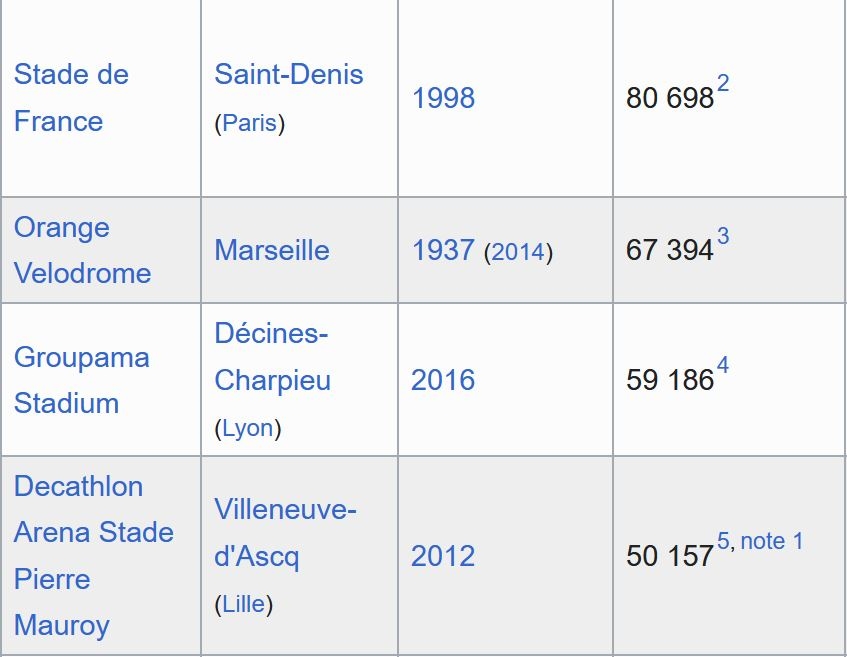Open the 2016 year link

(443, 380)
